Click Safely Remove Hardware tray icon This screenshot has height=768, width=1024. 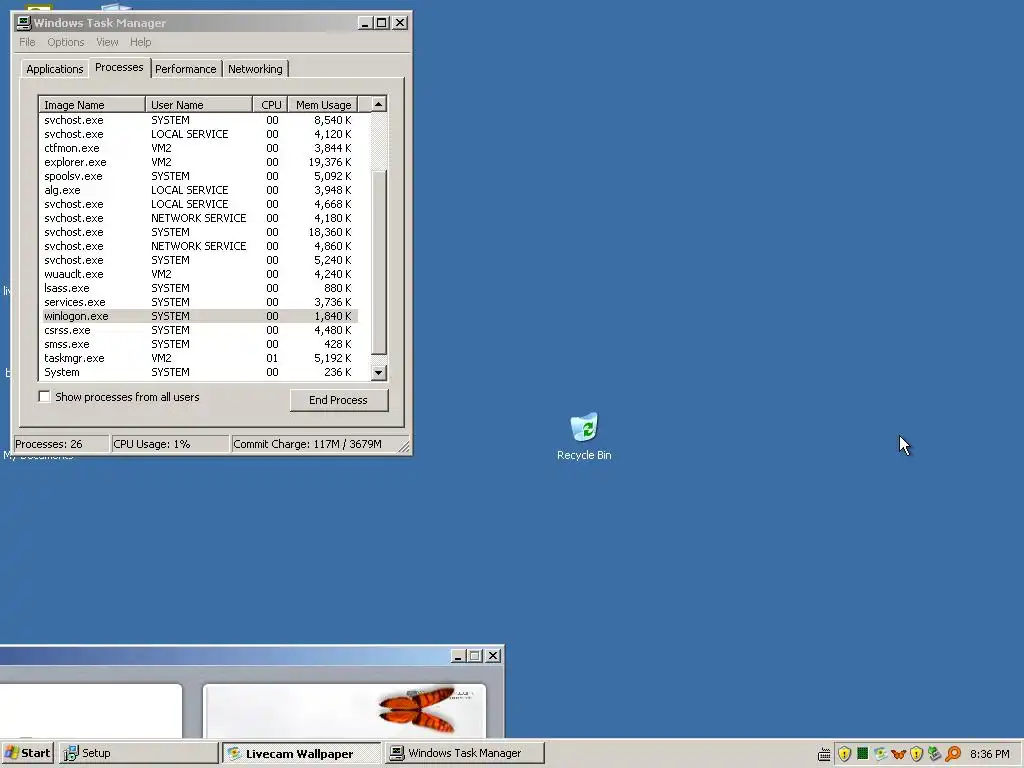tap(935, 754)
